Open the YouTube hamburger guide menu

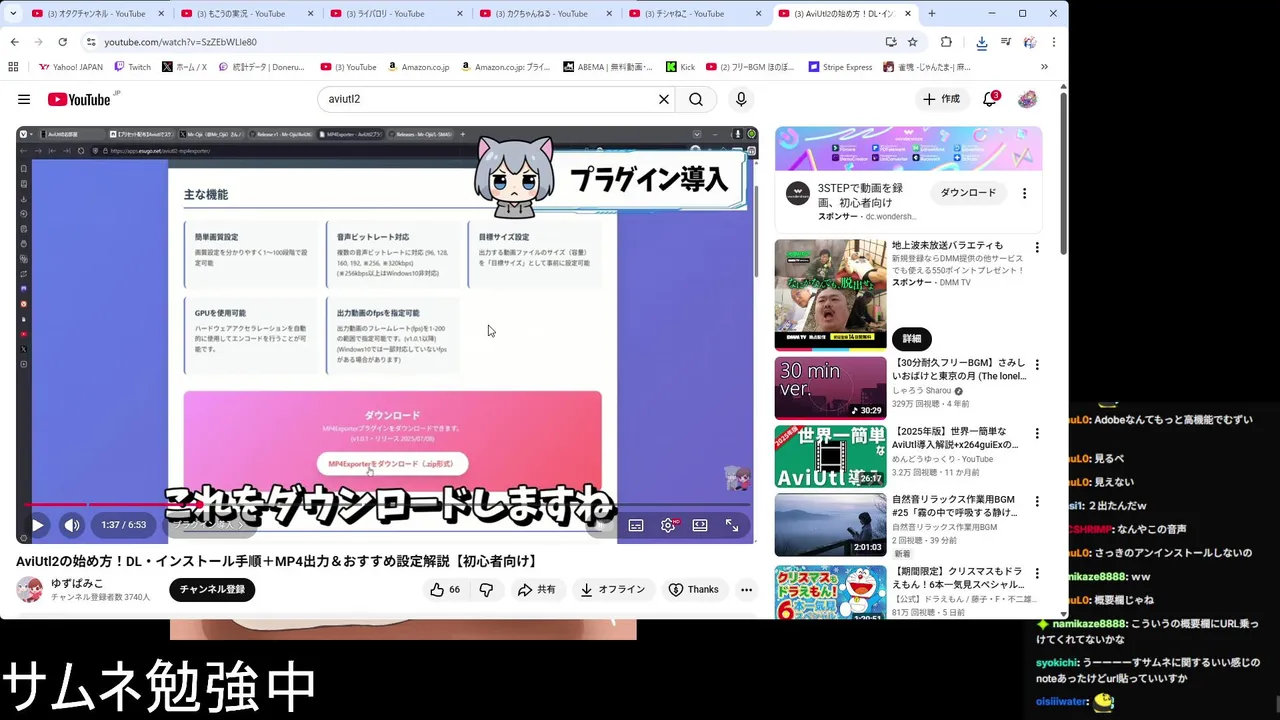click(x=24, y=99)
